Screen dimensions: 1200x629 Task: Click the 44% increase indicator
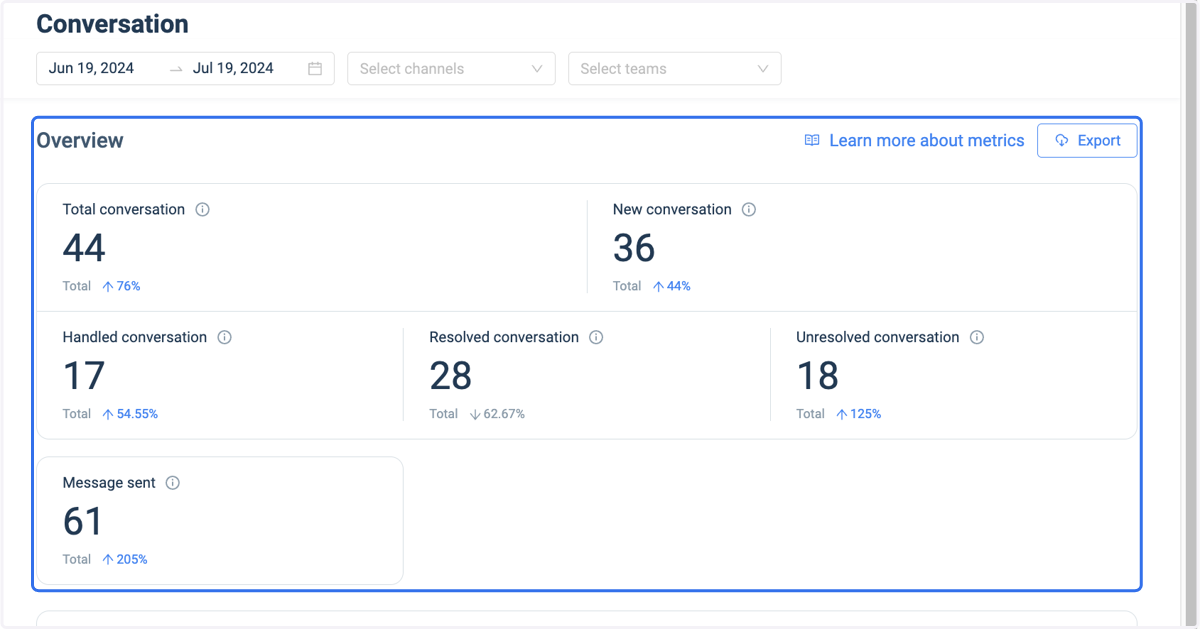click(x=671, y=286)
